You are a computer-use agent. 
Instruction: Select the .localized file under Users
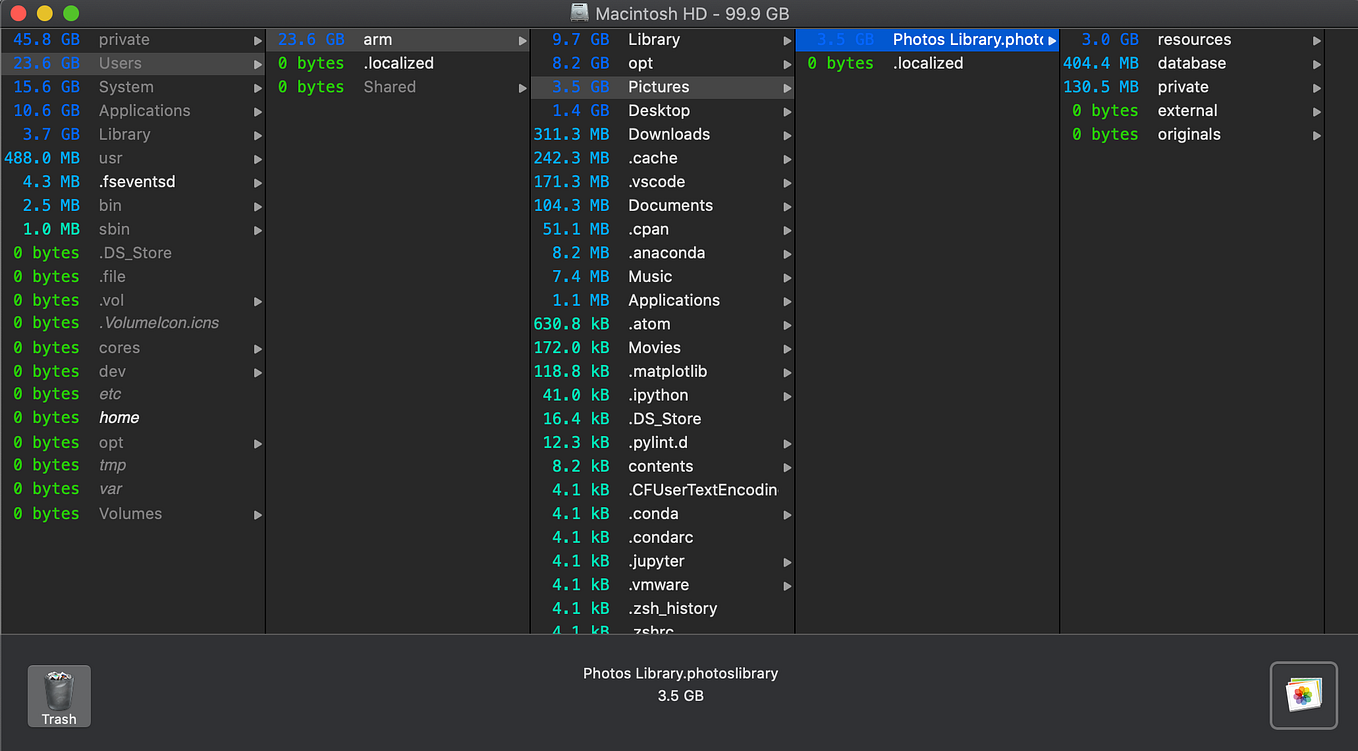(398, 63)
